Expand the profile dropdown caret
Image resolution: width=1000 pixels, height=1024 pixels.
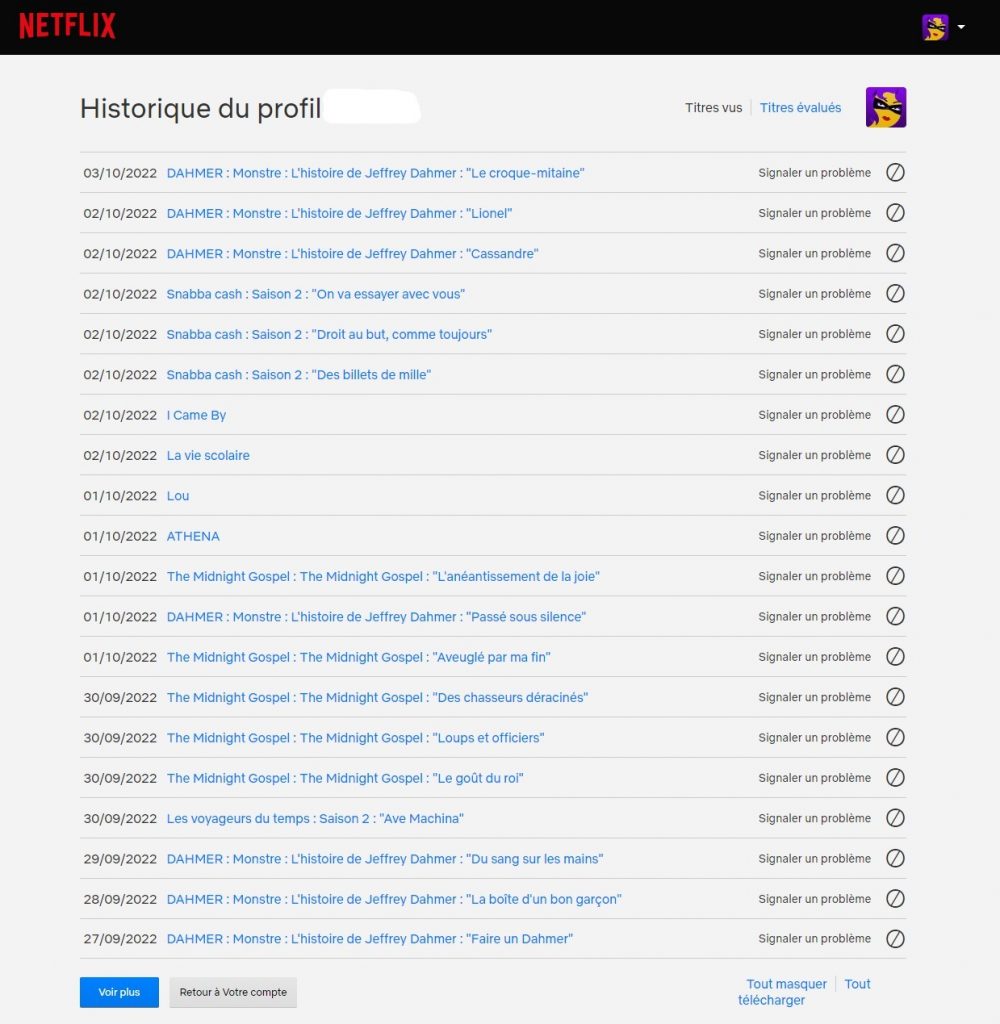tap(961, 27)
